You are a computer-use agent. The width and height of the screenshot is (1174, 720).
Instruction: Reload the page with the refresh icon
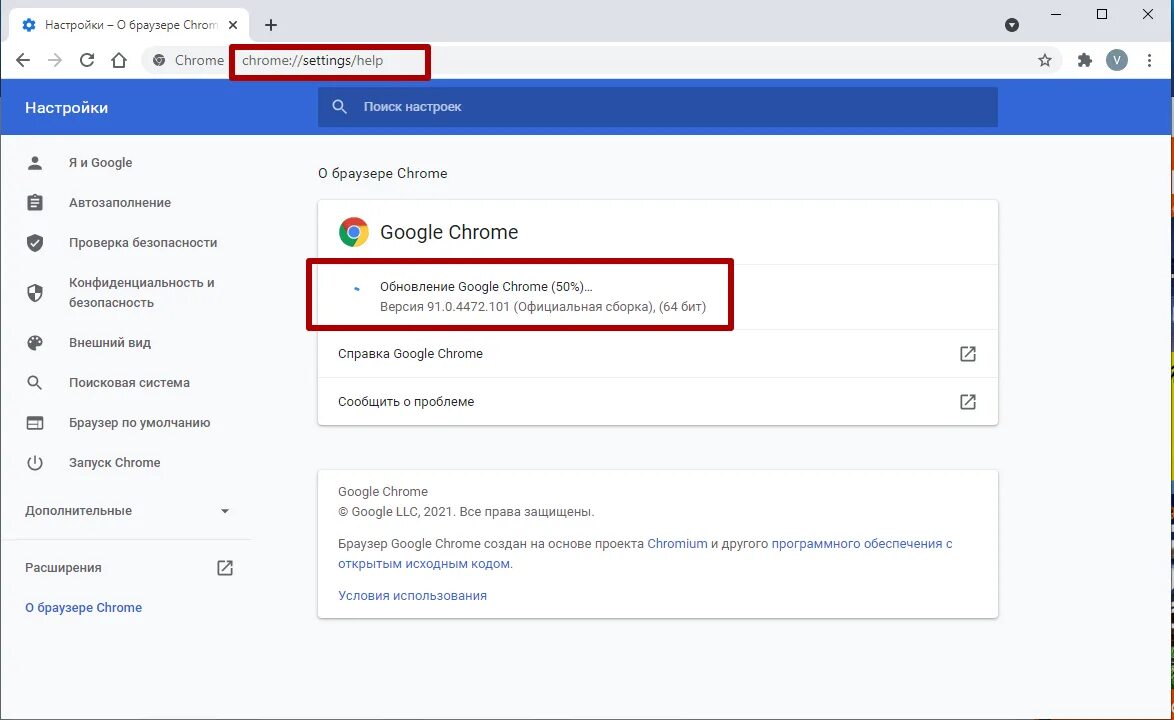click(x=87, y=60)
